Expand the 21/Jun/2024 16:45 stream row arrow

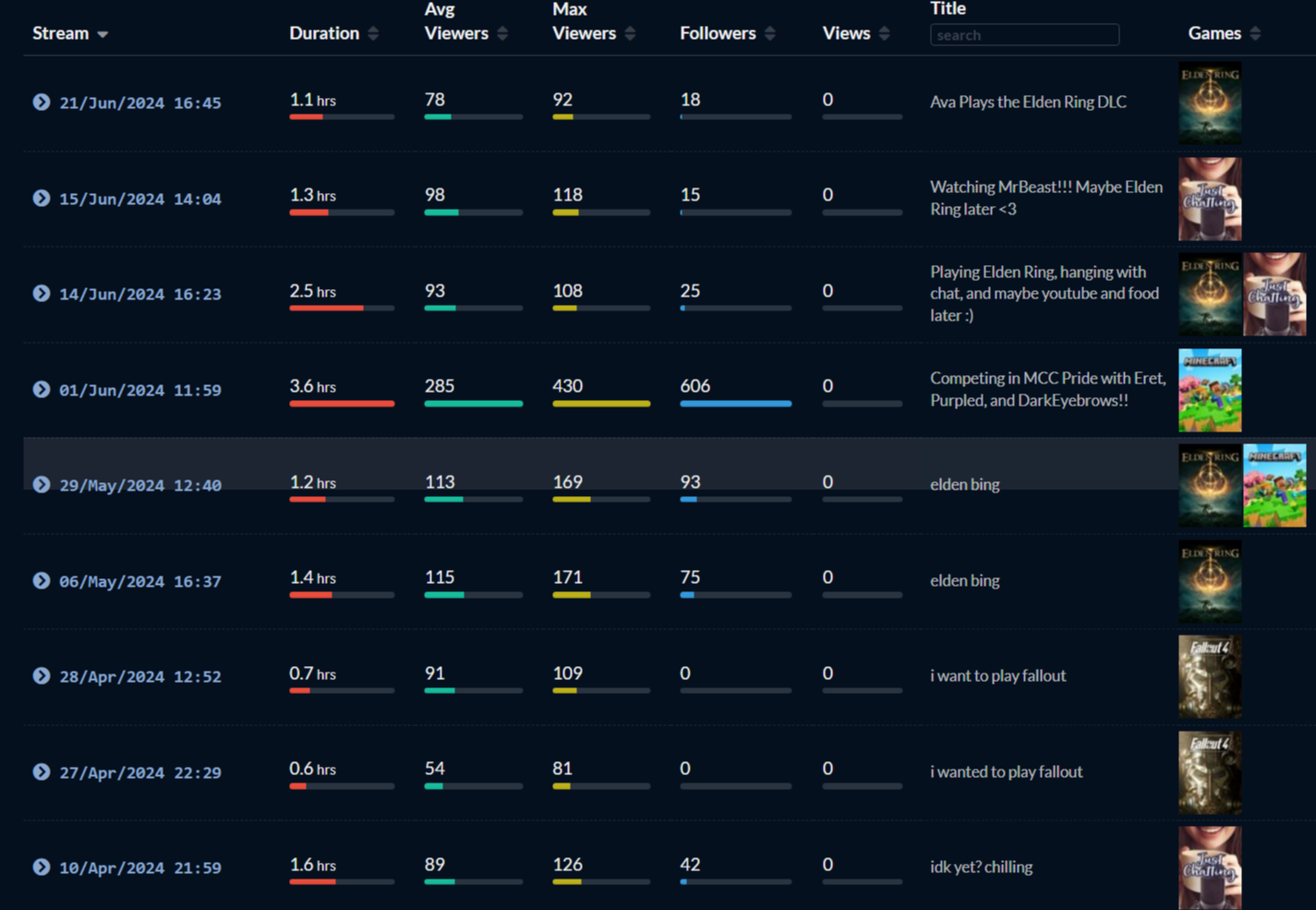coord(42,102)
